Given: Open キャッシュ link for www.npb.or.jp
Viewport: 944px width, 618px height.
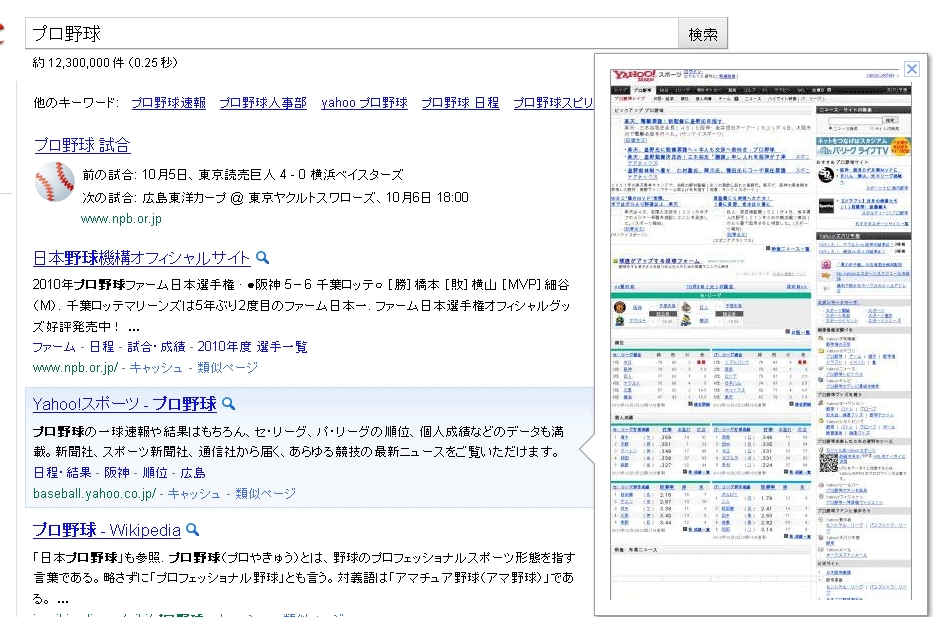Looking at the screenshot, I should (157, 368).
